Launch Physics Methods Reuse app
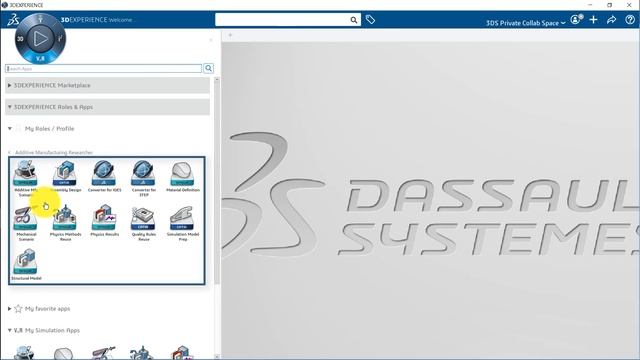Screen dimensions: 640x360 coord(65,223)
